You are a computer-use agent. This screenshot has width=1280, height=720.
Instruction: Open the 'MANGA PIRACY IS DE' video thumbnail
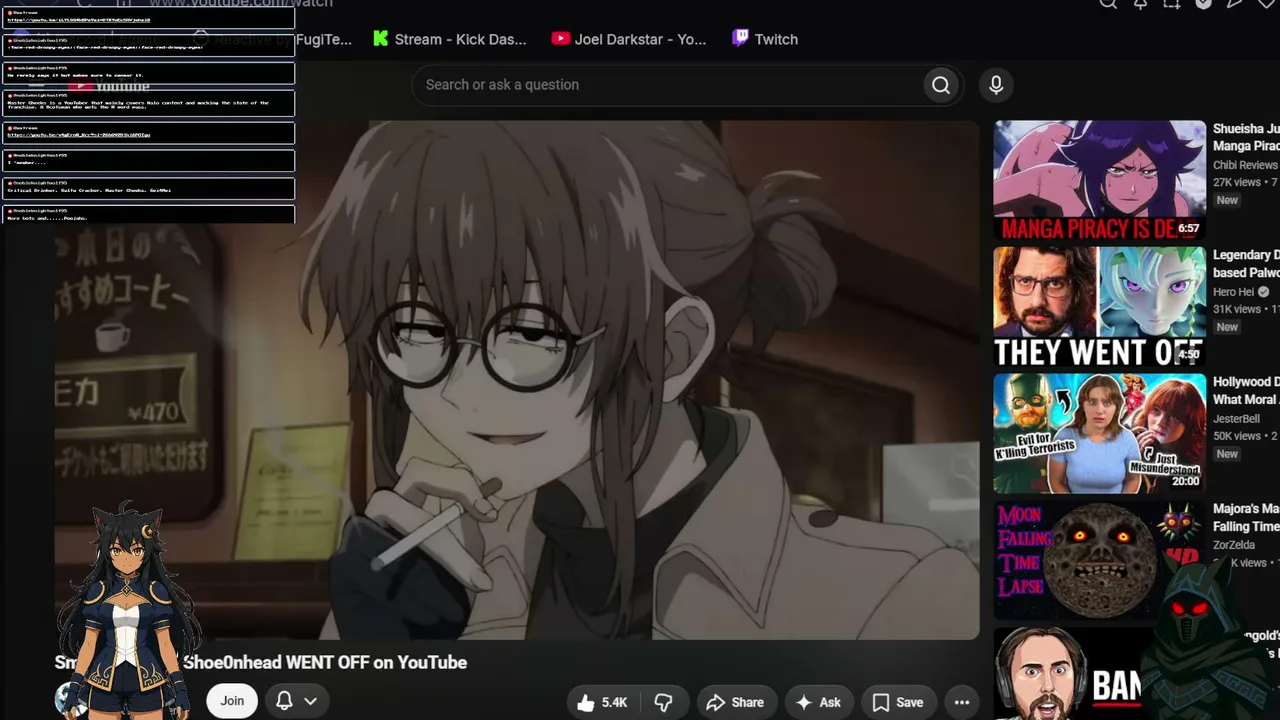1100,181
